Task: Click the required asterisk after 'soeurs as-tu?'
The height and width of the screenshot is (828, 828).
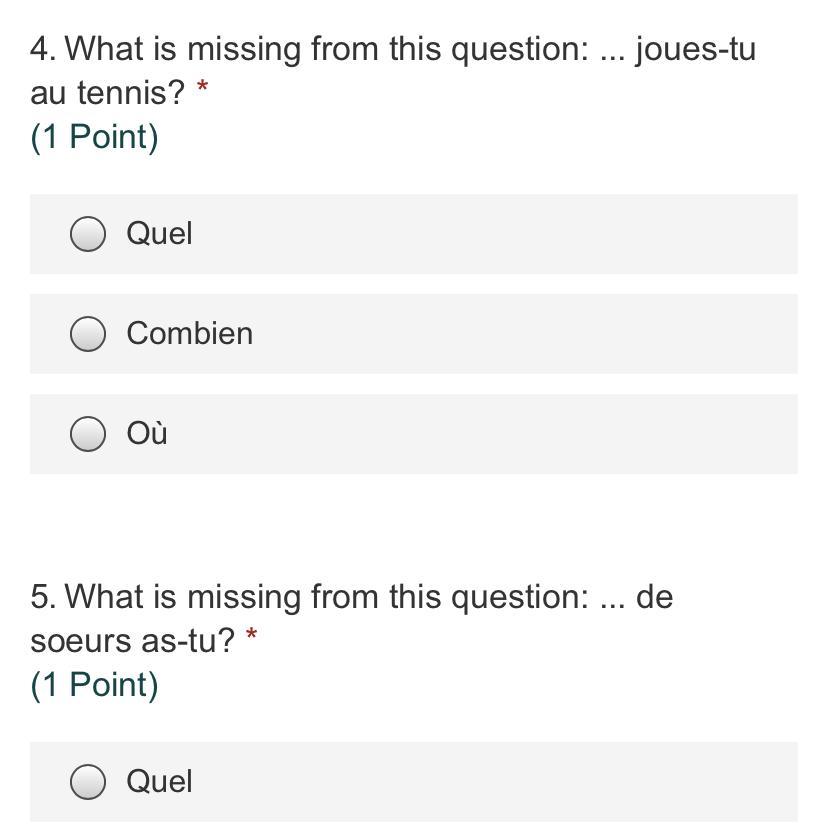Action: tap(252, 637)
